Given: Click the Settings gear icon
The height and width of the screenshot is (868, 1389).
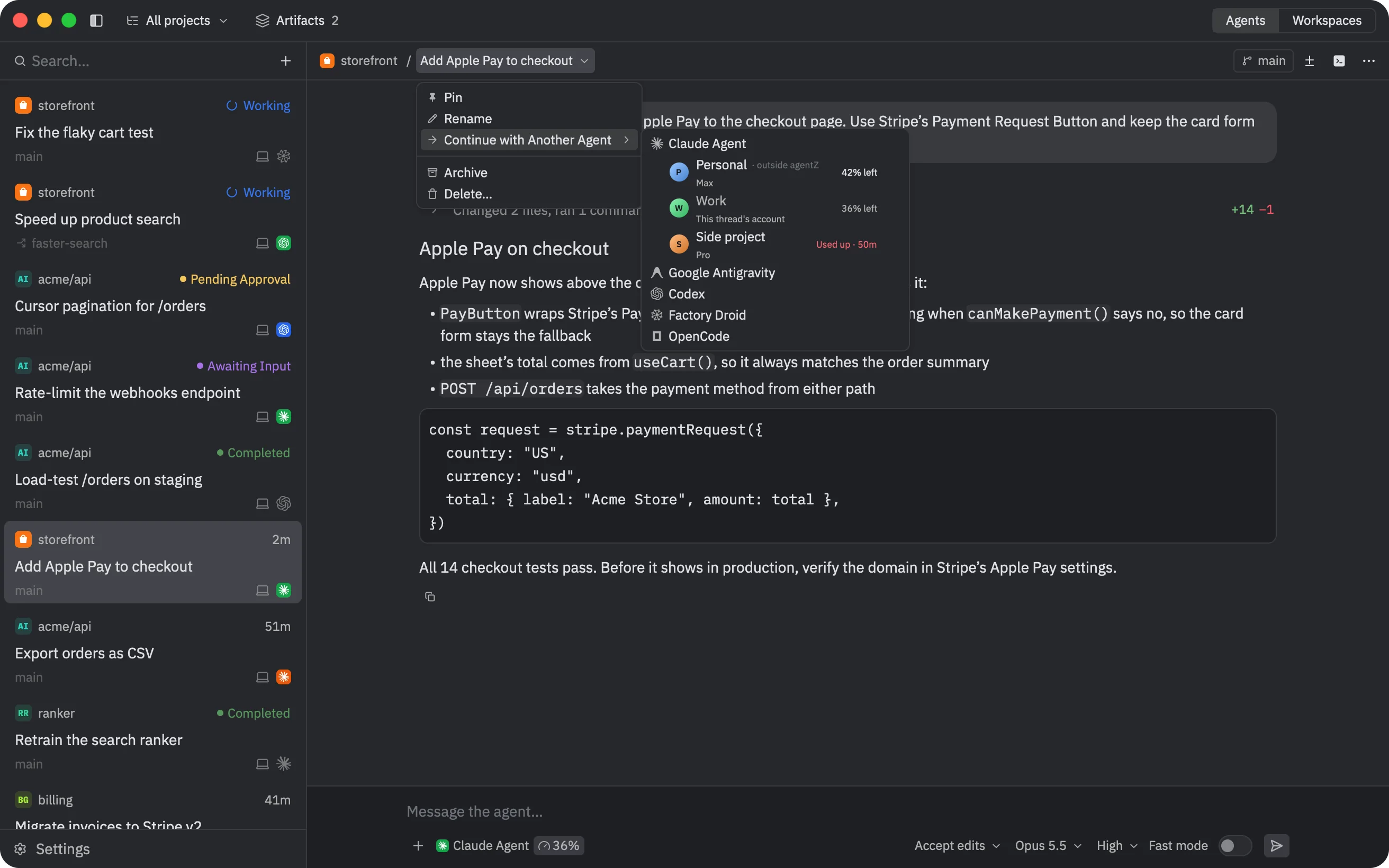Looking at the screenshot, I should 20,849.
